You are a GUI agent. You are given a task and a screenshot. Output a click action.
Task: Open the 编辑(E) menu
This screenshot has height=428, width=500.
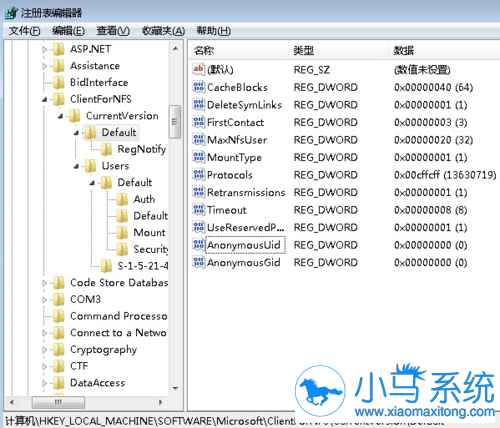click(x=68, y=31)
